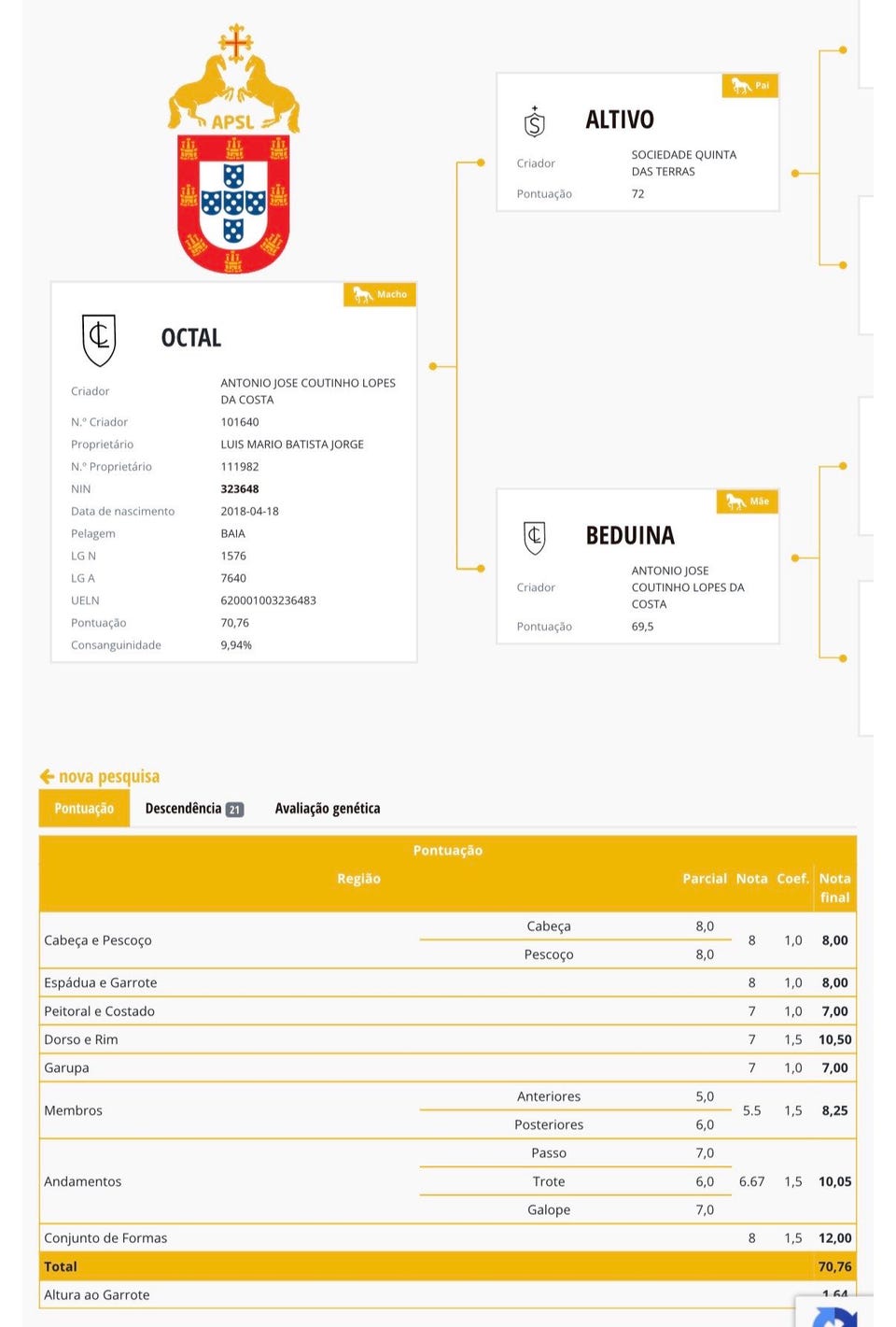The width and height of the screenshot is (896, 1327).
Task: Click the Pai horse badge on ALTIVO card
Action: 750,86
